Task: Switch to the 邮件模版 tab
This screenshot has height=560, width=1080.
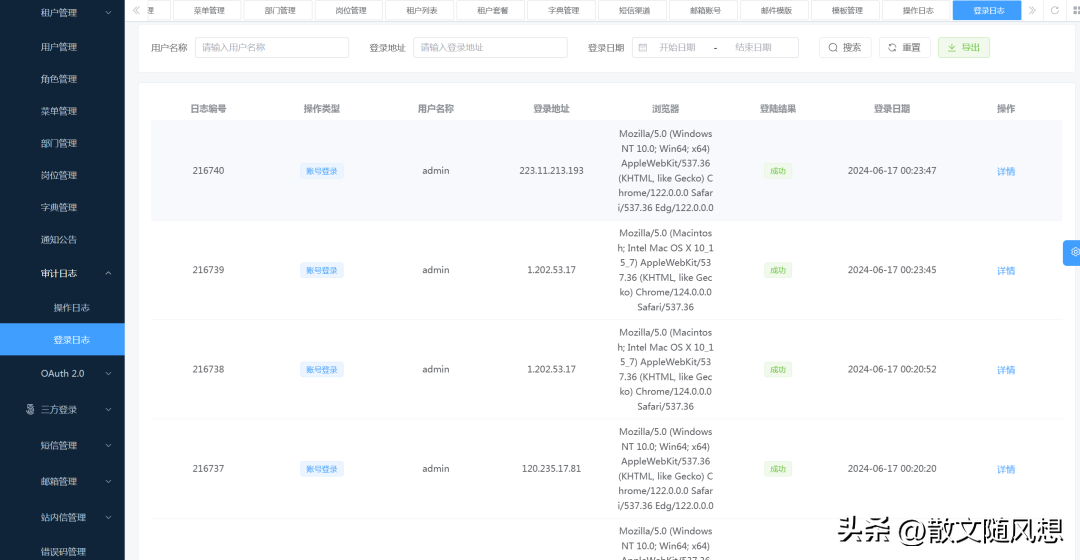Action: coord(776,10)
